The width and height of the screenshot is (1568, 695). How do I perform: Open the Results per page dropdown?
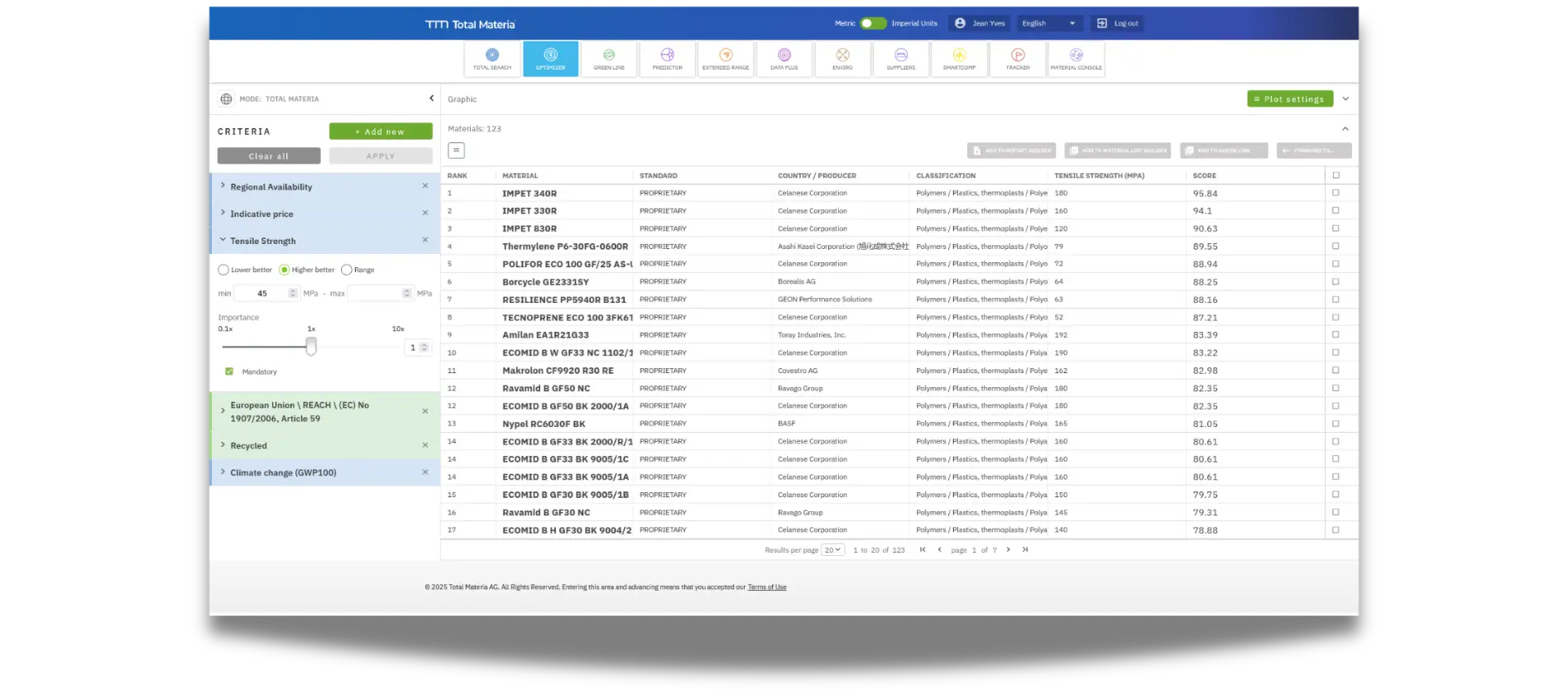click(x=832, y=549)
